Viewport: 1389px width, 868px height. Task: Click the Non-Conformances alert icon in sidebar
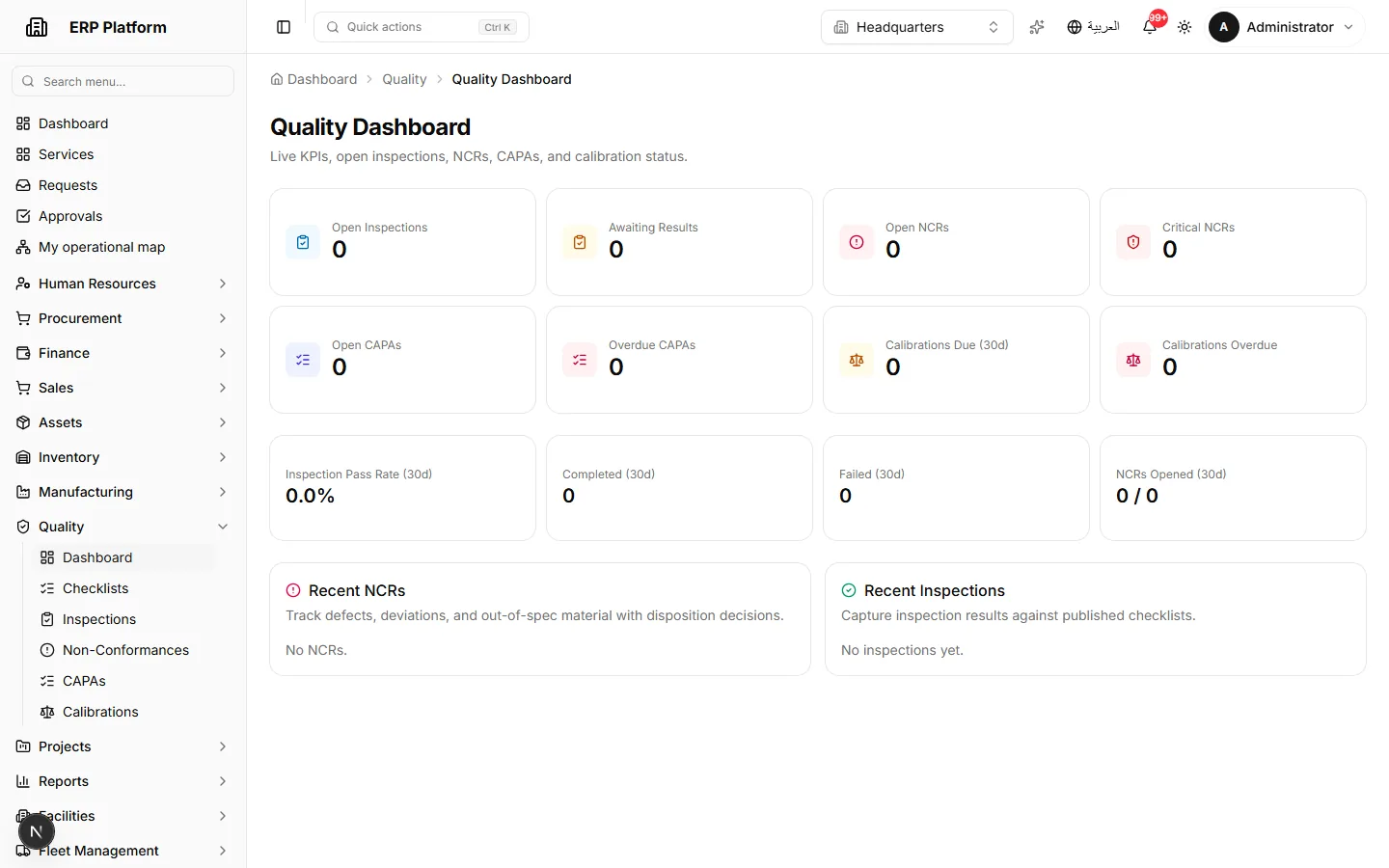coord(47,650)
